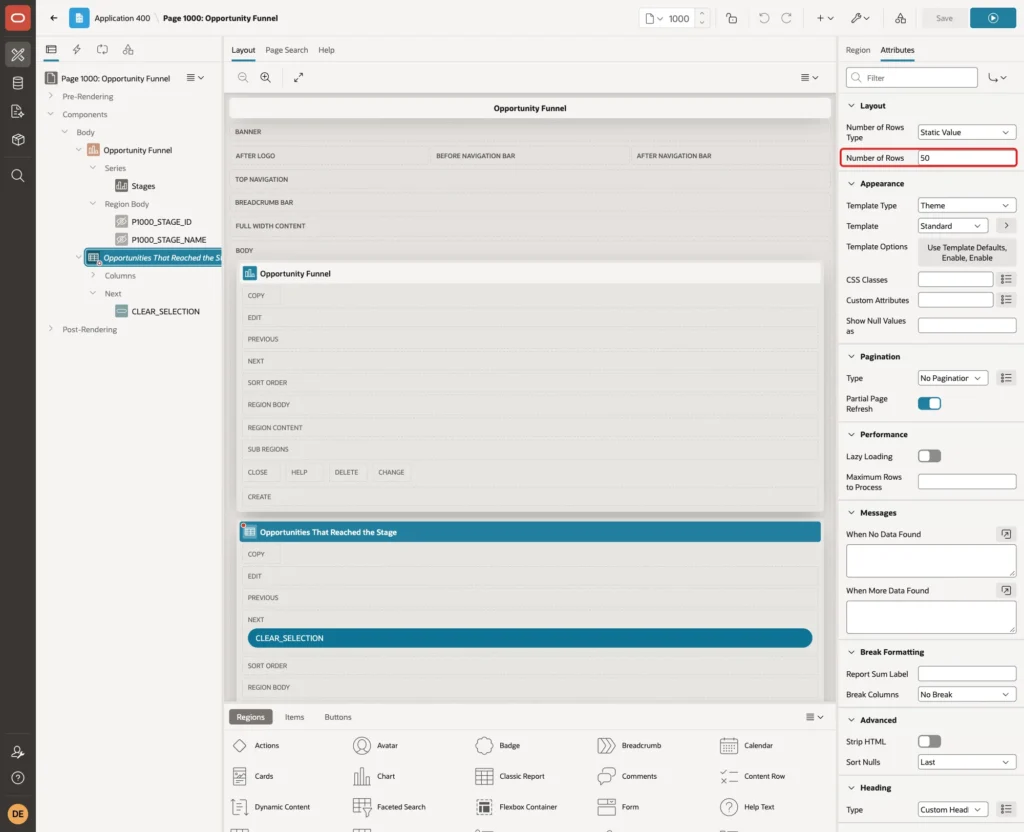This screenshot has width=1024, height=832.
Task: Collapse the Layout section
Action: click(x=851, y=106)
